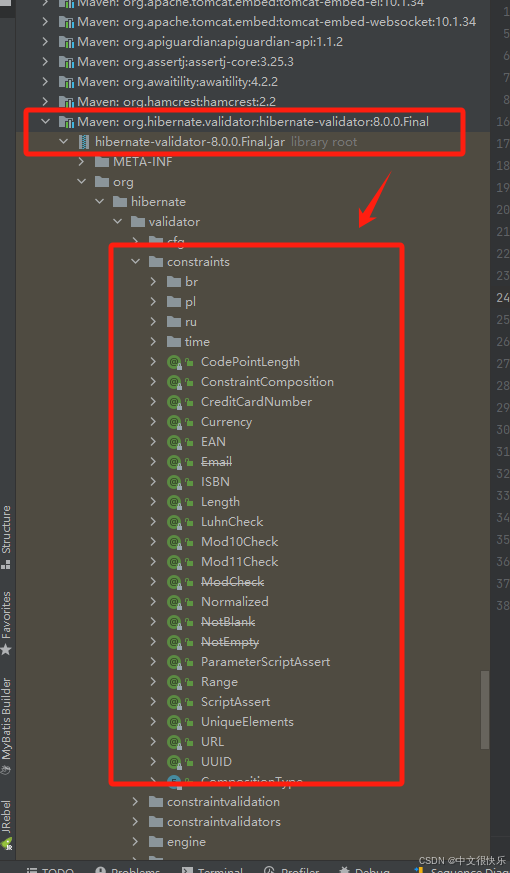Click the Mod11Check annotation icon

coord(174,562)
